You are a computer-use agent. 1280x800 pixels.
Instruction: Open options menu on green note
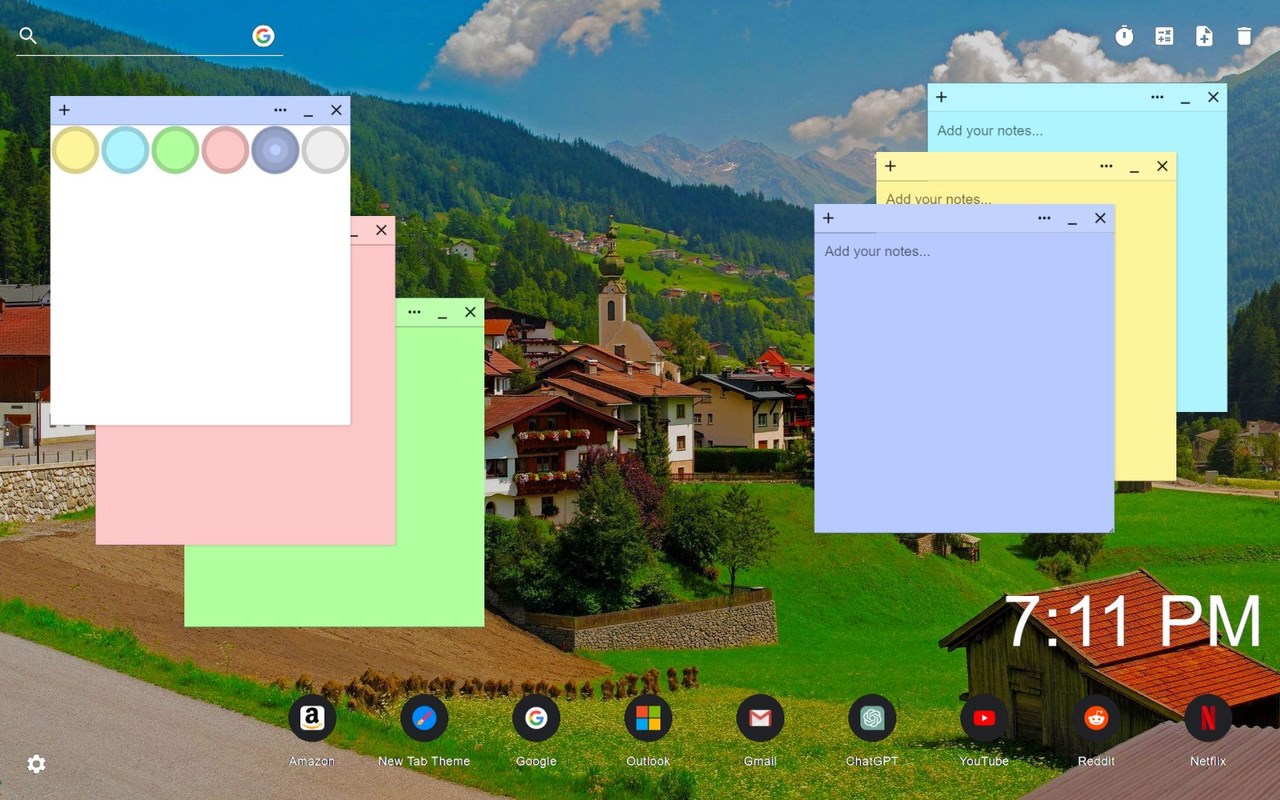pyautogui.click(x=414, y=312)
